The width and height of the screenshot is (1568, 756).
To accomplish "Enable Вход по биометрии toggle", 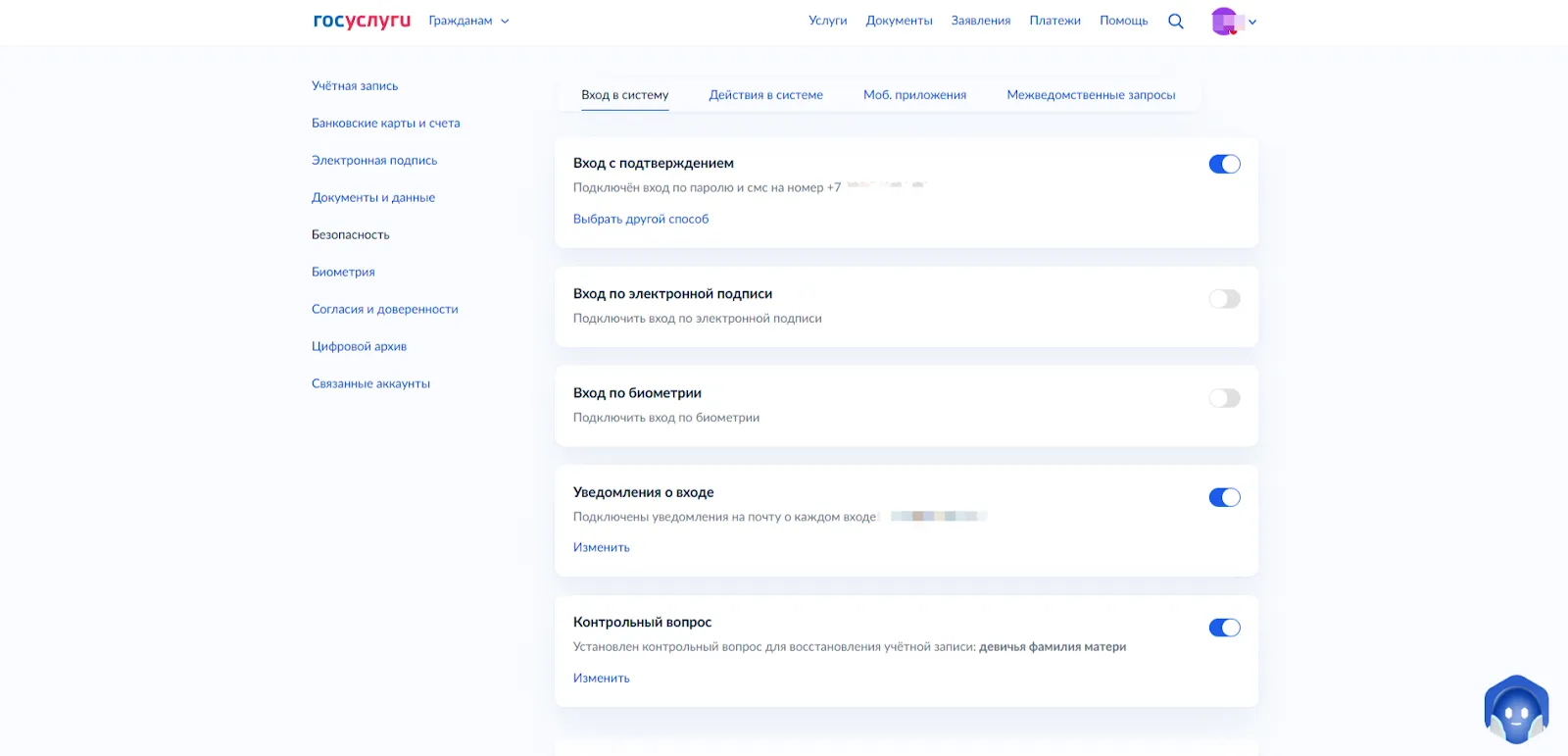I will 1224,398.
